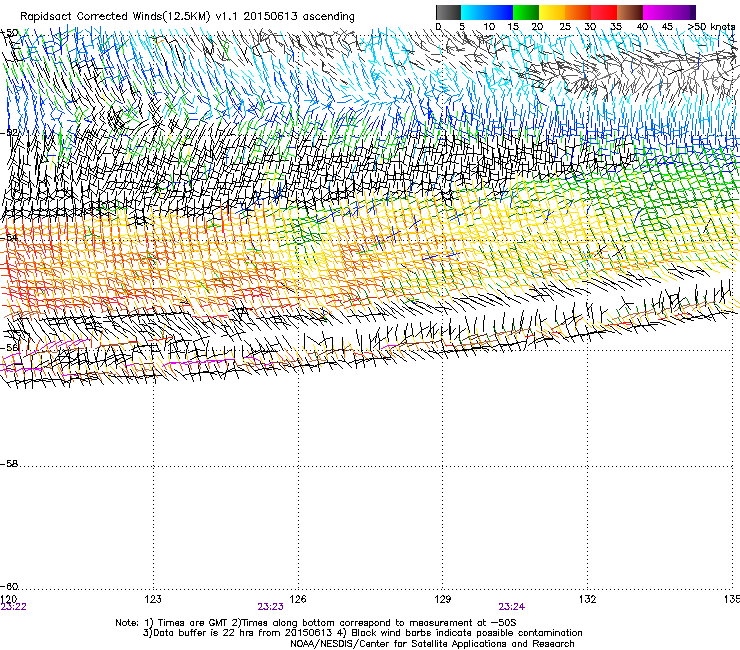Click the -56 latitude axis label
This screenshot has width=740, height=650.
(x=9, y=348)
